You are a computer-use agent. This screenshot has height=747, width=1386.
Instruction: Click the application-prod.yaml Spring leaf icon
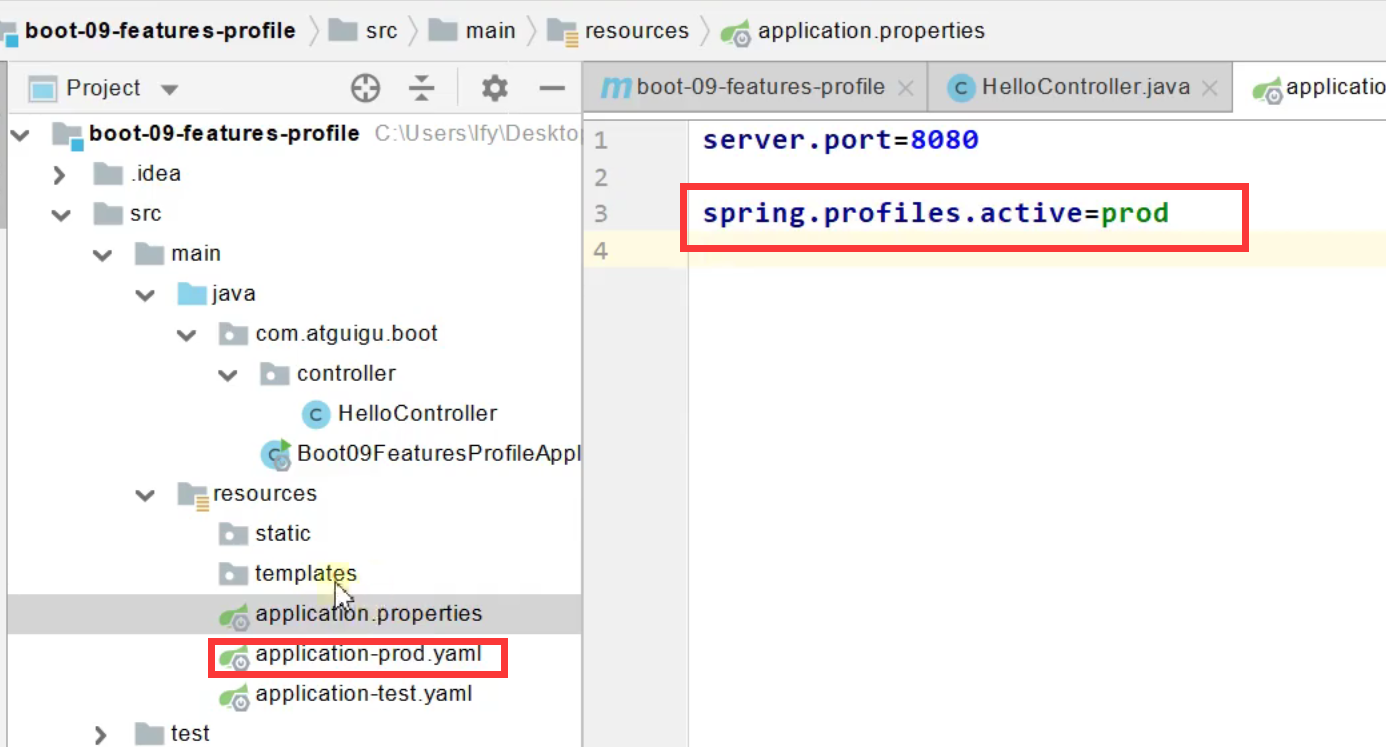point(234,657)
